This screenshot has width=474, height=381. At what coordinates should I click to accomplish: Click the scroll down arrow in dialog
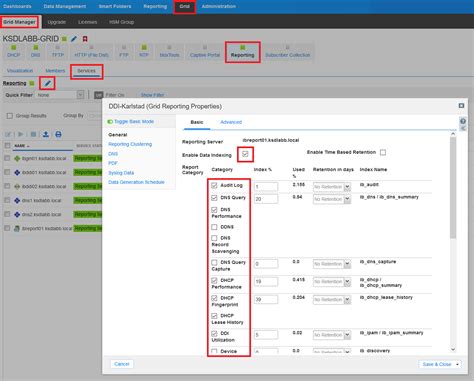pos(453,349)
